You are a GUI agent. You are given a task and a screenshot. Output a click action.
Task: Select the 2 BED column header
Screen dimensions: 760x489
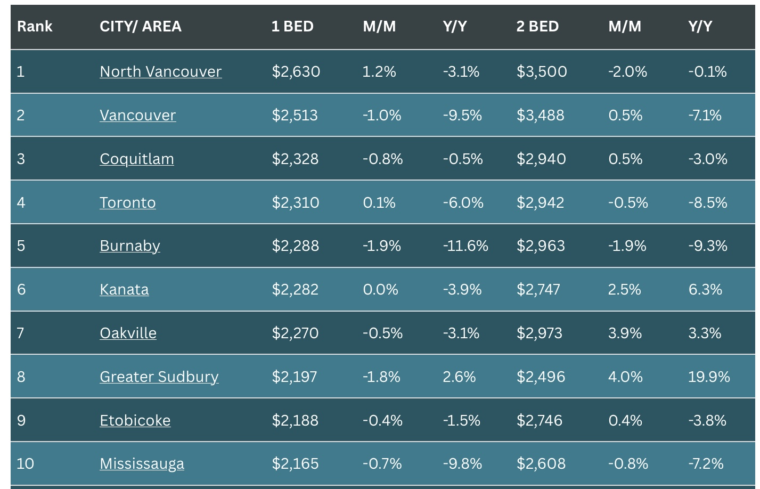[x=538, y=26]
